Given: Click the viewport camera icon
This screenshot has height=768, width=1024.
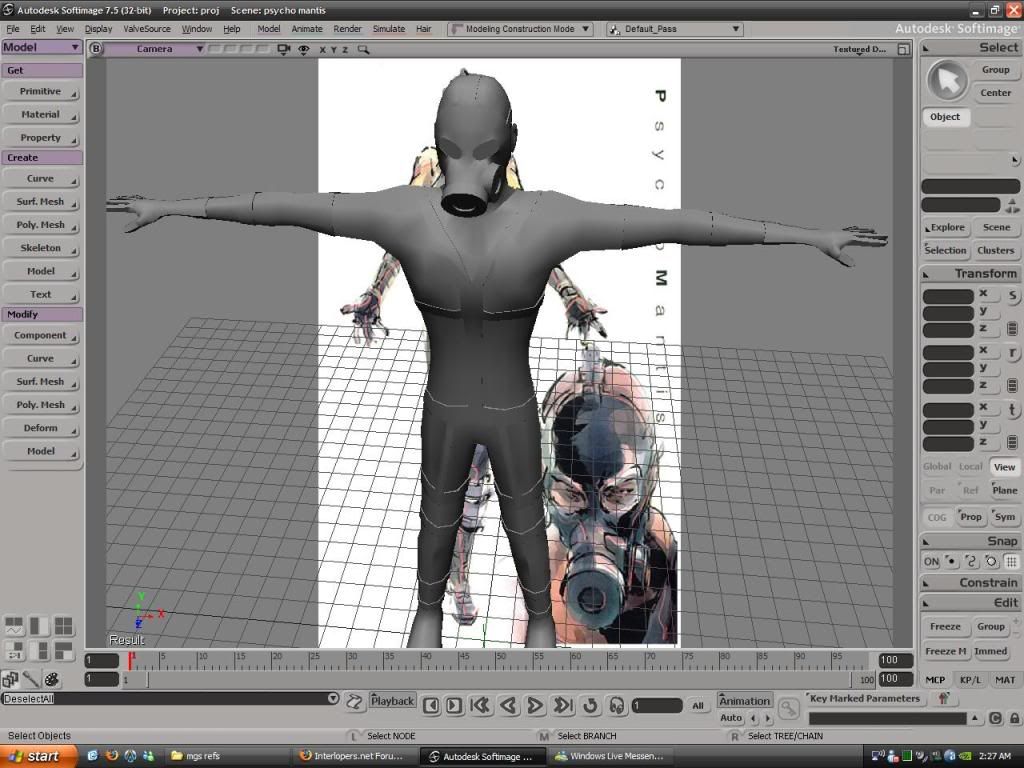Looking at the screenshot, I should [x=284, y=49].
